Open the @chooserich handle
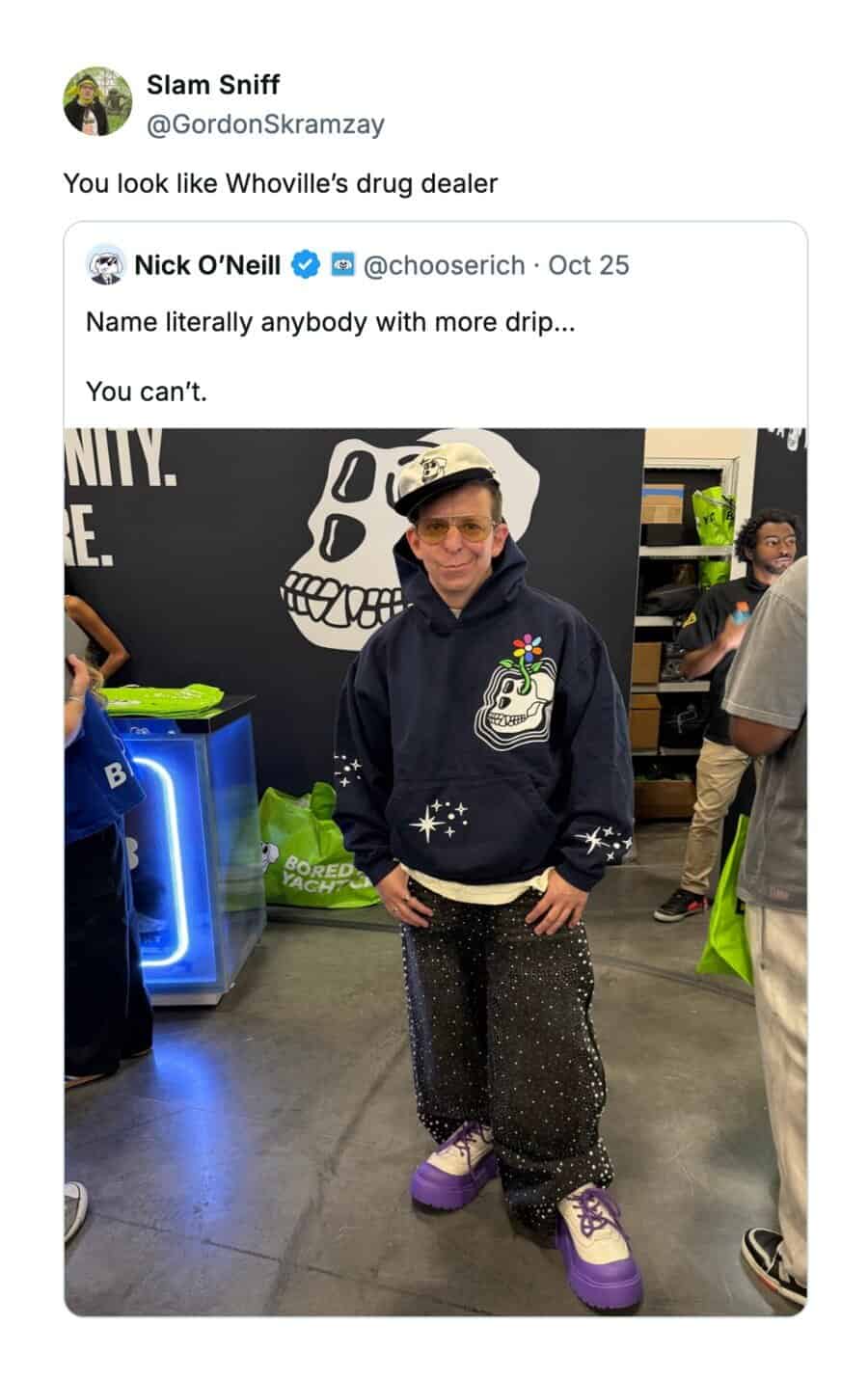This screenshot has height=1380, width=868. (444, 265)
